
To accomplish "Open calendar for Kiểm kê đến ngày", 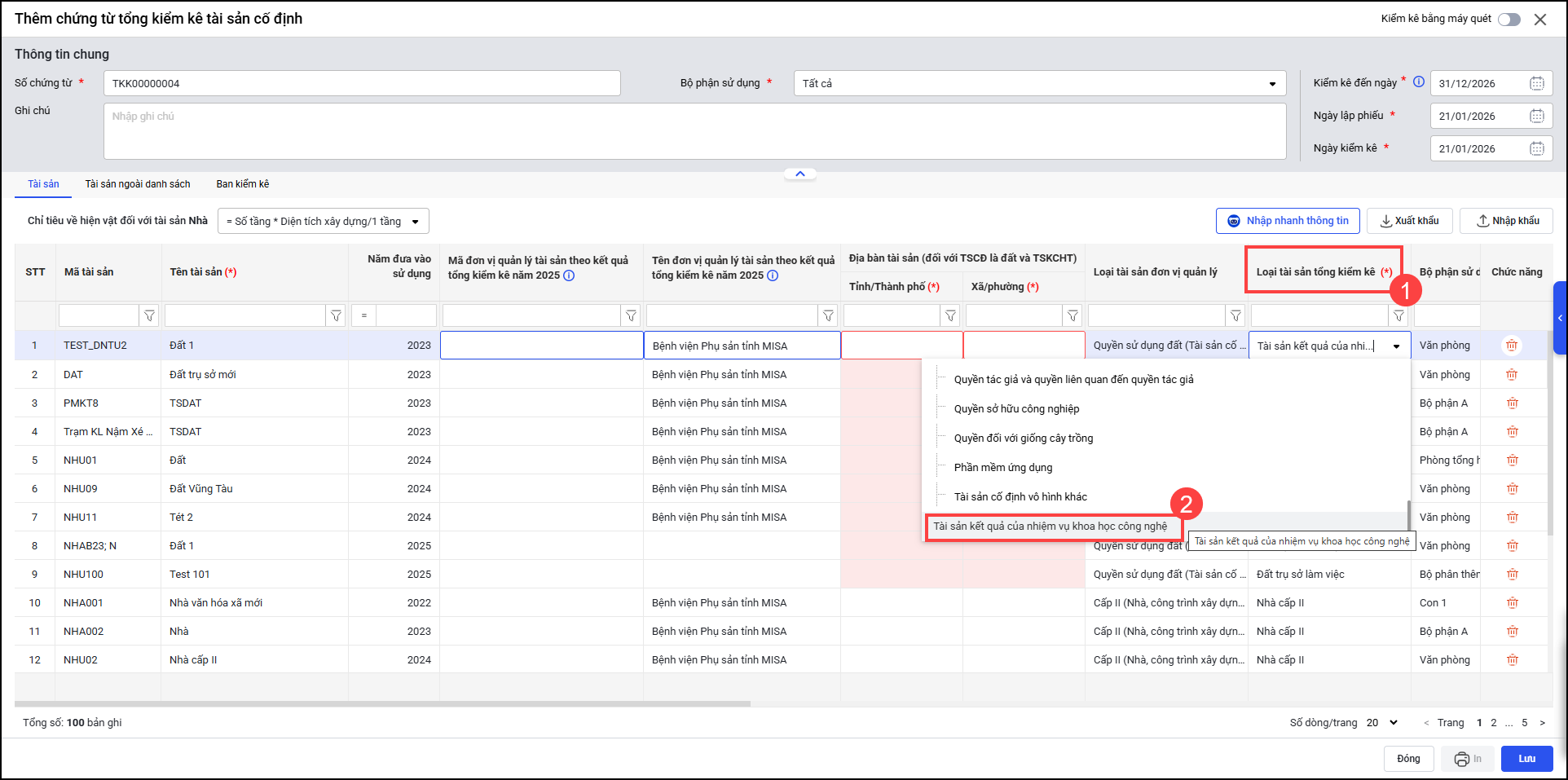I will pos(1536,83).
